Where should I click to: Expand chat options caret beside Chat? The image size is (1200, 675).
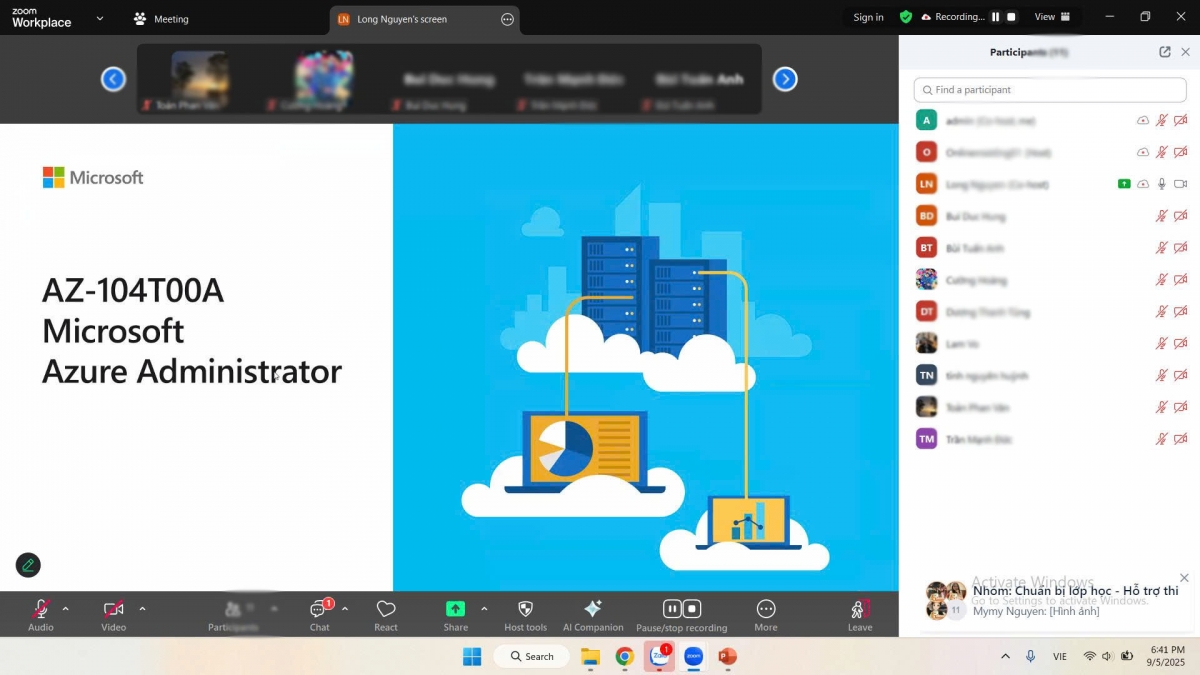[345, 609]
